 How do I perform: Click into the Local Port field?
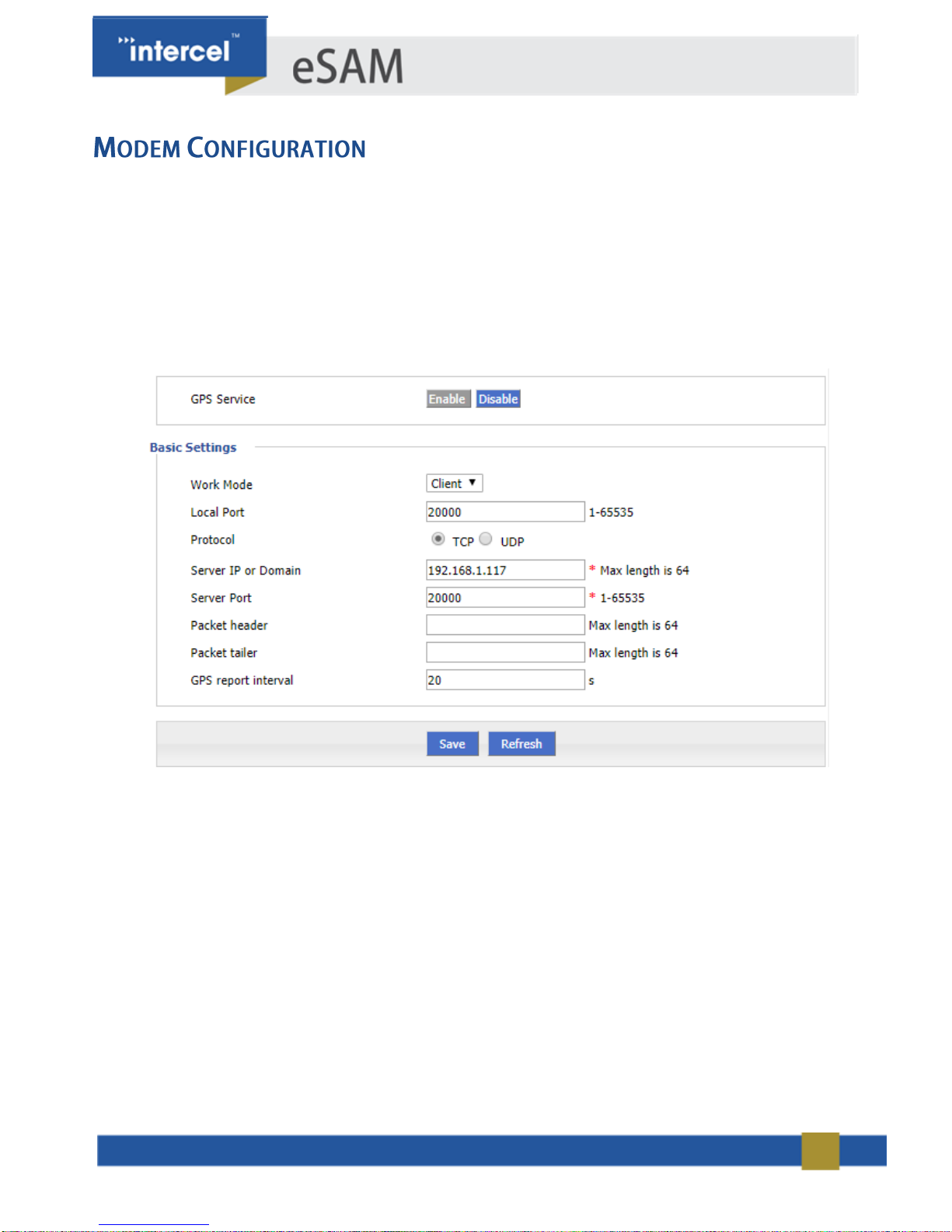504,511
